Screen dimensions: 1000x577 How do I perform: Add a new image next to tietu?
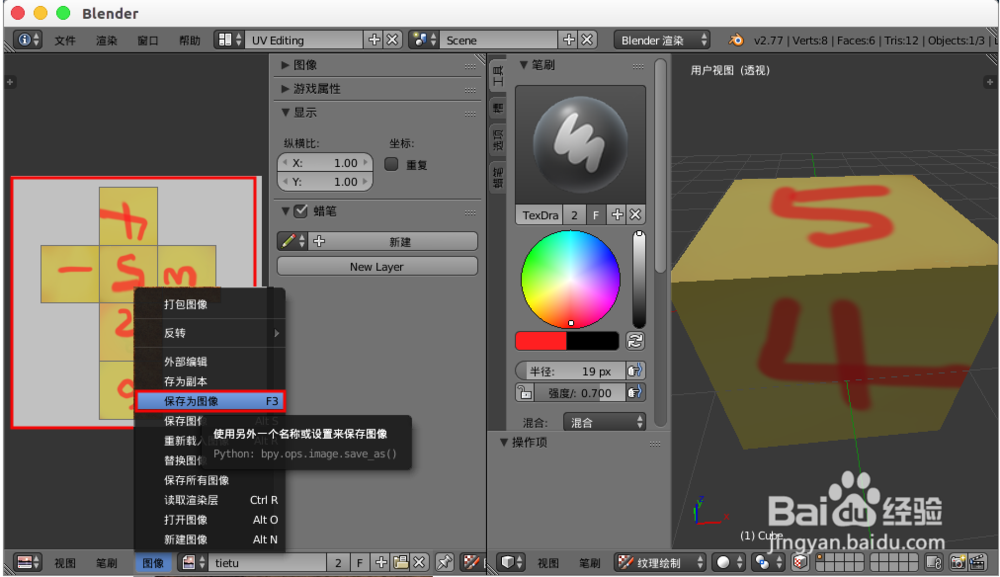click(x=381, y=562)
